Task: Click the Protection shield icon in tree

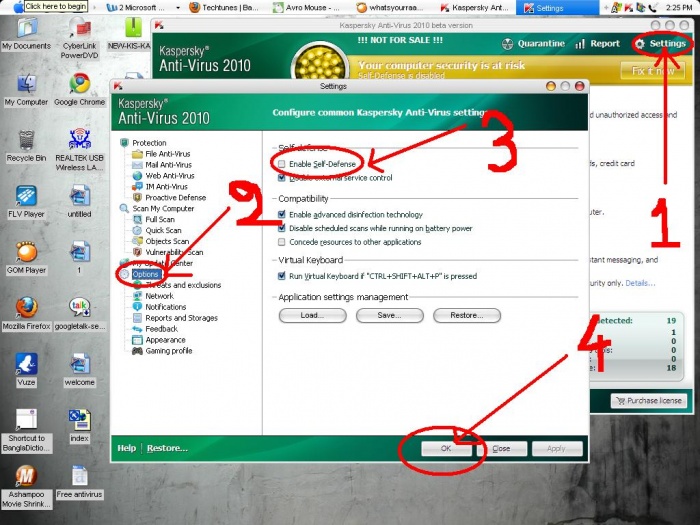Action: [124, 143]
